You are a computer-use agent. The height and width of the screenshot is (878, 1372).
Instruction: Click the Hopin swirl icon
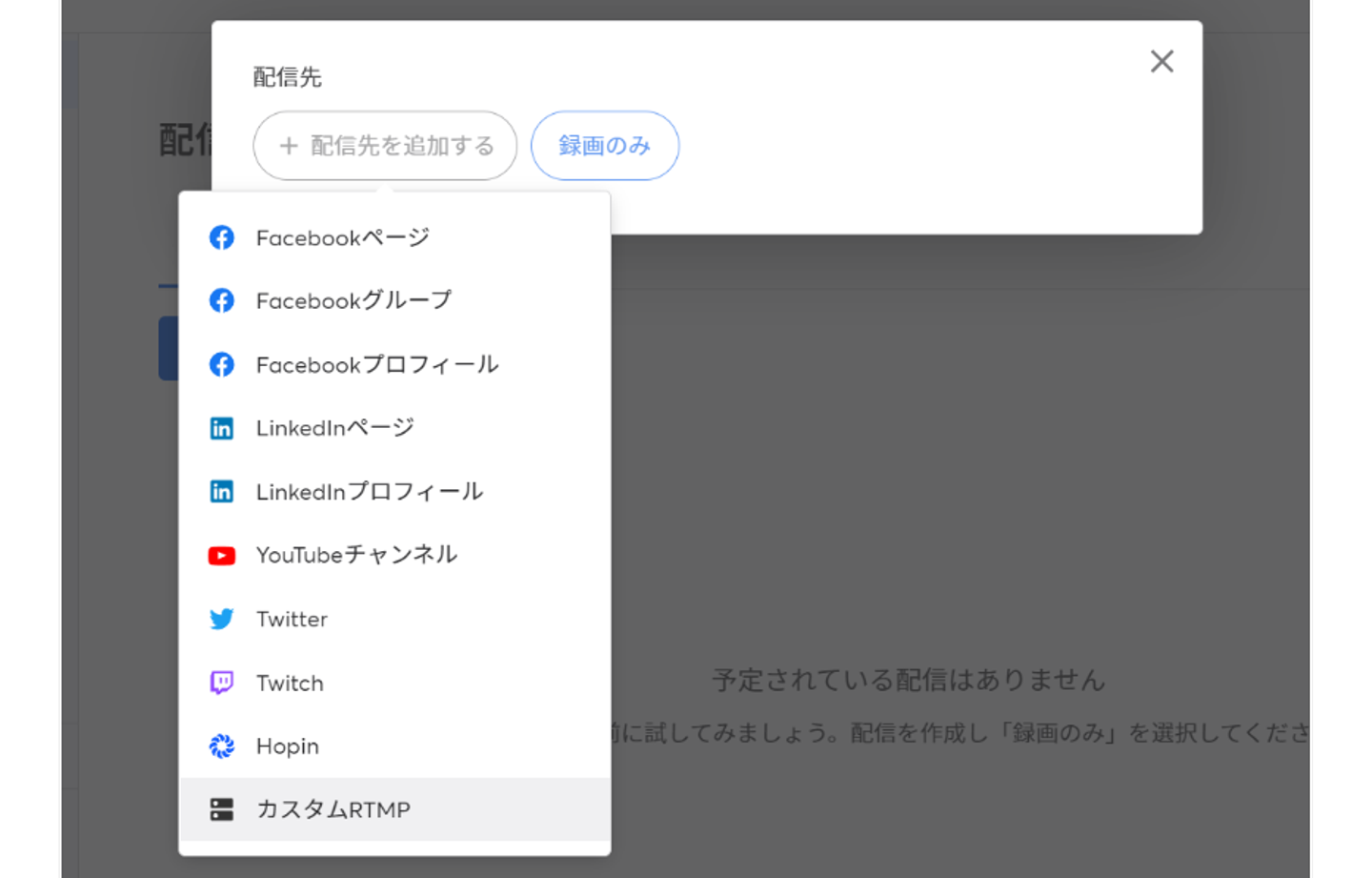pos(222,746)
